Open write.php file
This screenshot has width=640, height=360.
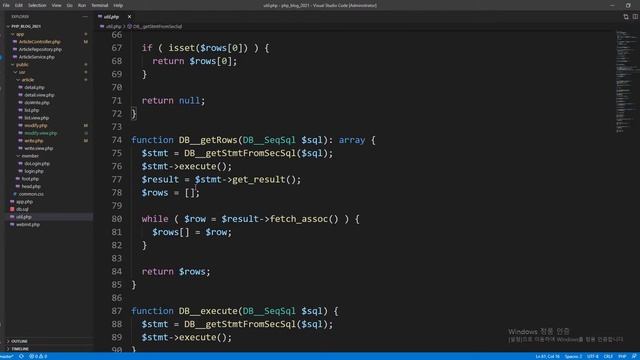(x=33, y=141)
